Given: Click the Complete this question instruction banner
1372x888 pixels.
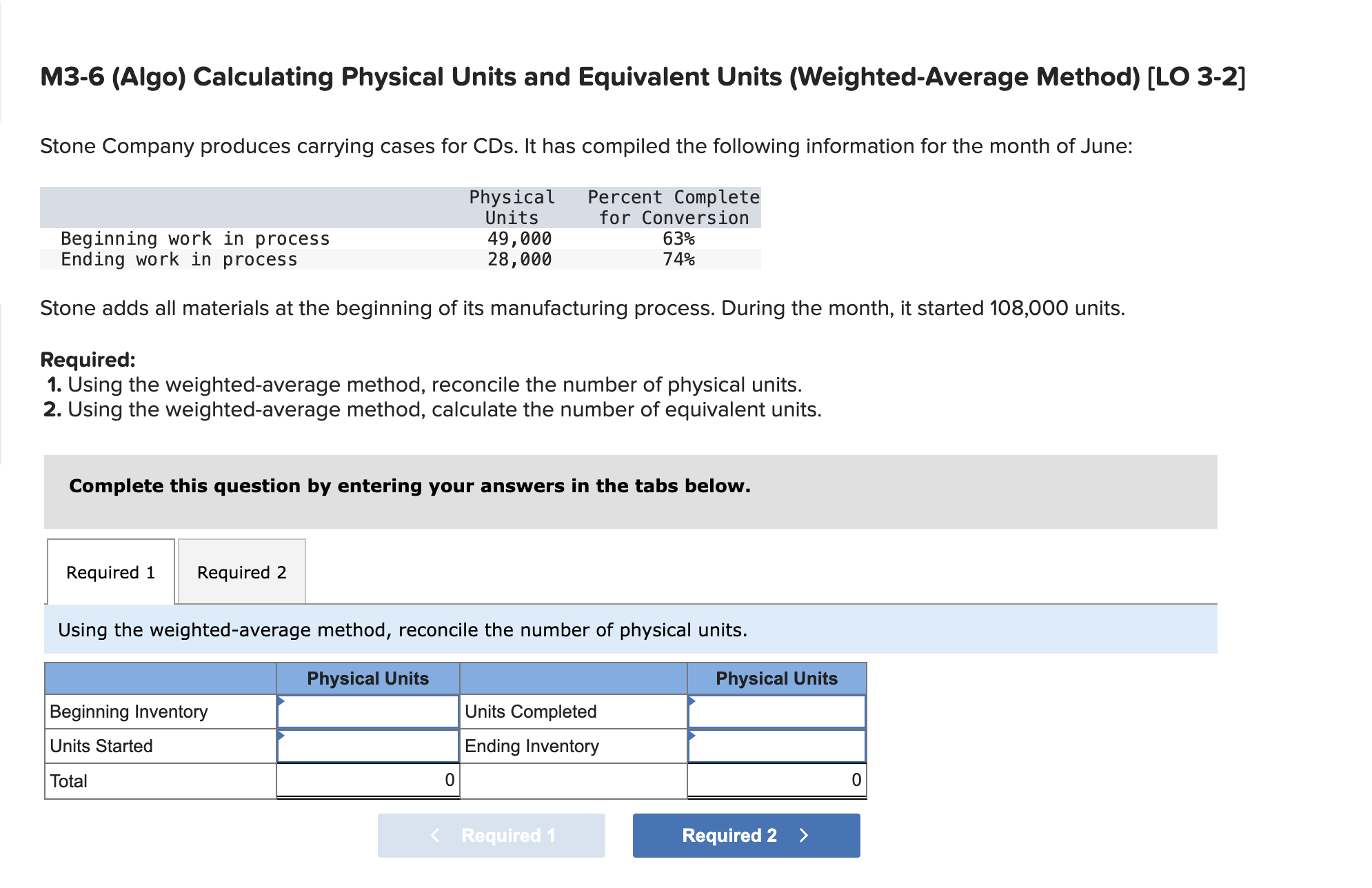Looking at the screenshot, I should (409, 485).
